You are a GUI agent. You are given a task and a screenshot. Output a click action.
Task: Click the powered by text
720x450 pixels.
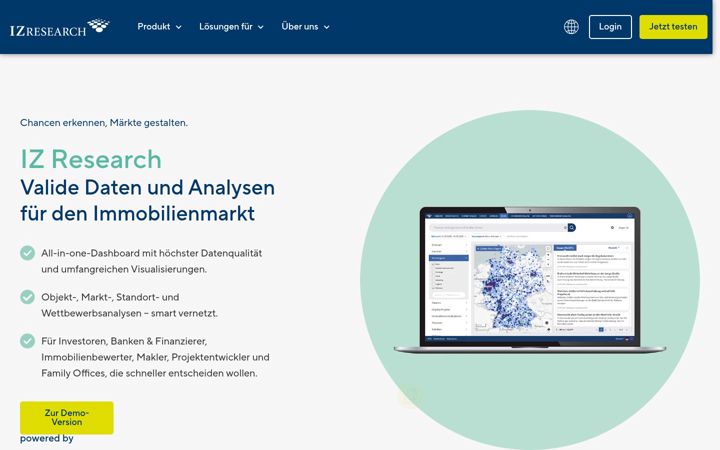(47, 439)
